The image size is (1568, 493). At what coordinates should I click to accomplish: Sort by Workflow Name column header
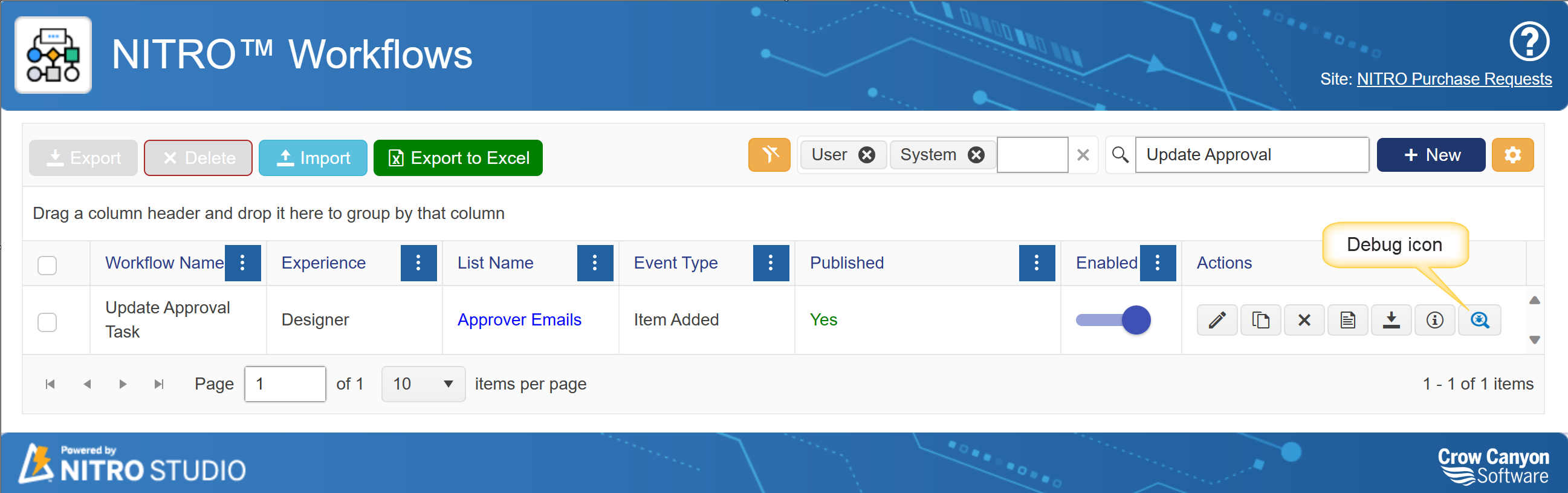point(164,263)
